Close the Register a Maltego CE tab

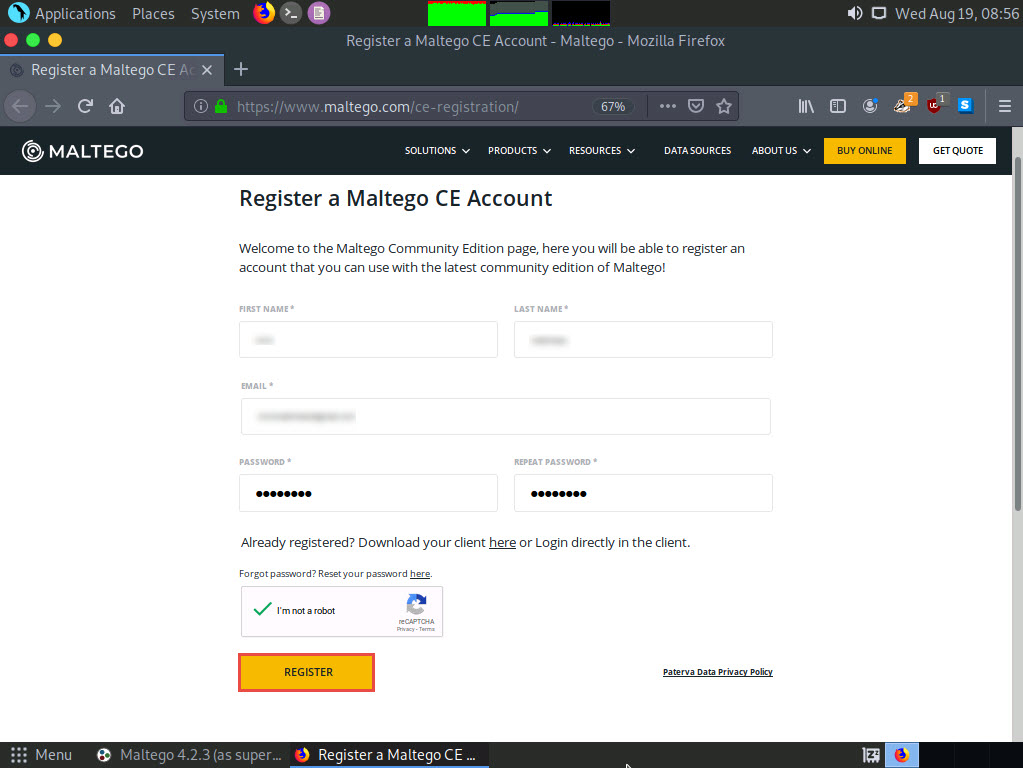pos(207,70)
